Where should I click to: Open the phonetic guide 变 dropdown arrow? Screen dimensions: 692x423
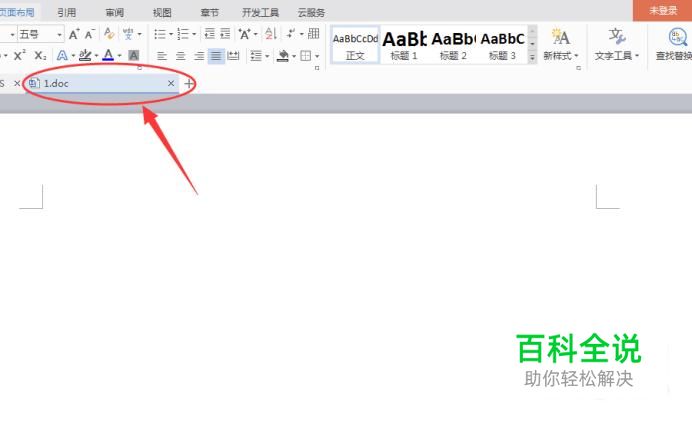[x=139, y=34]
